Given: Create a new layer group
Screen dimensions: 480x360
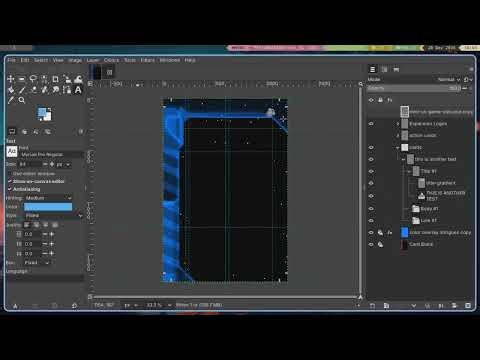Looking at the screenshot, I should (x=386, y=305).
